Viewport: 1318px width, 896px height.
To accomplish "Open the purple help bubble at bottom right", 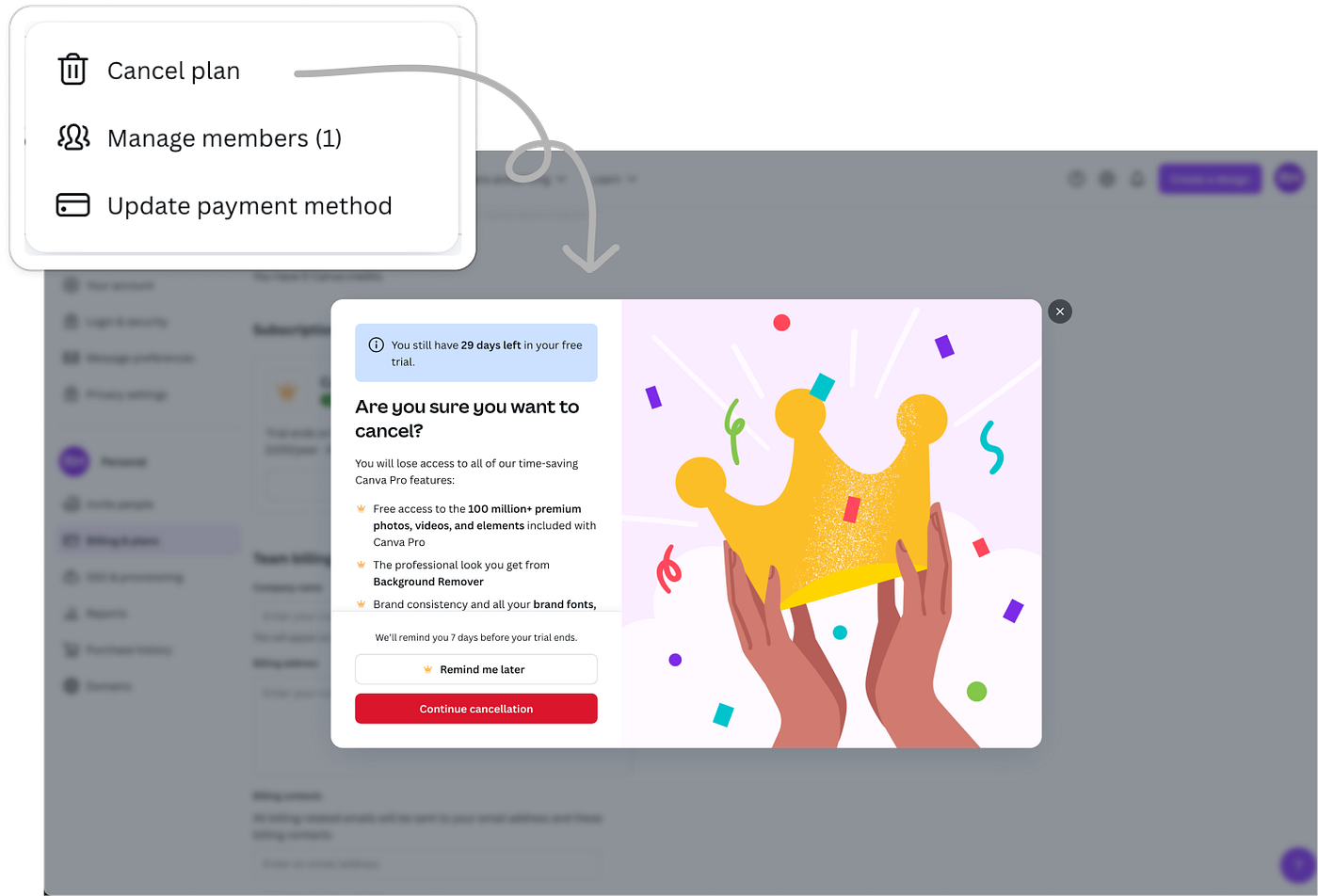I will (x=1298, y=864).
